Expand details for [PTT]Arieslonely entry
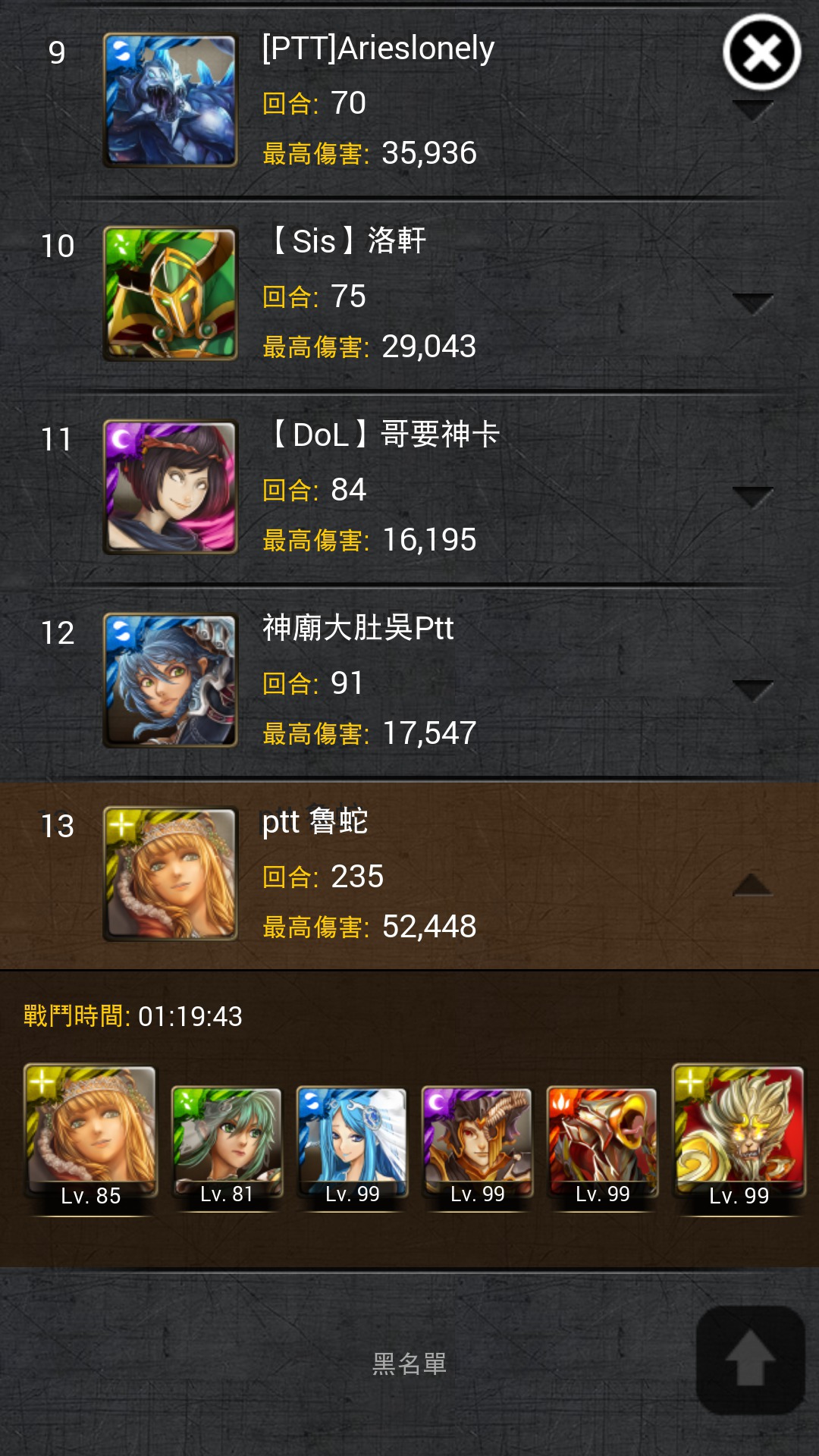The height and width of the screenshot is (1456, 819). click(753, 111)
